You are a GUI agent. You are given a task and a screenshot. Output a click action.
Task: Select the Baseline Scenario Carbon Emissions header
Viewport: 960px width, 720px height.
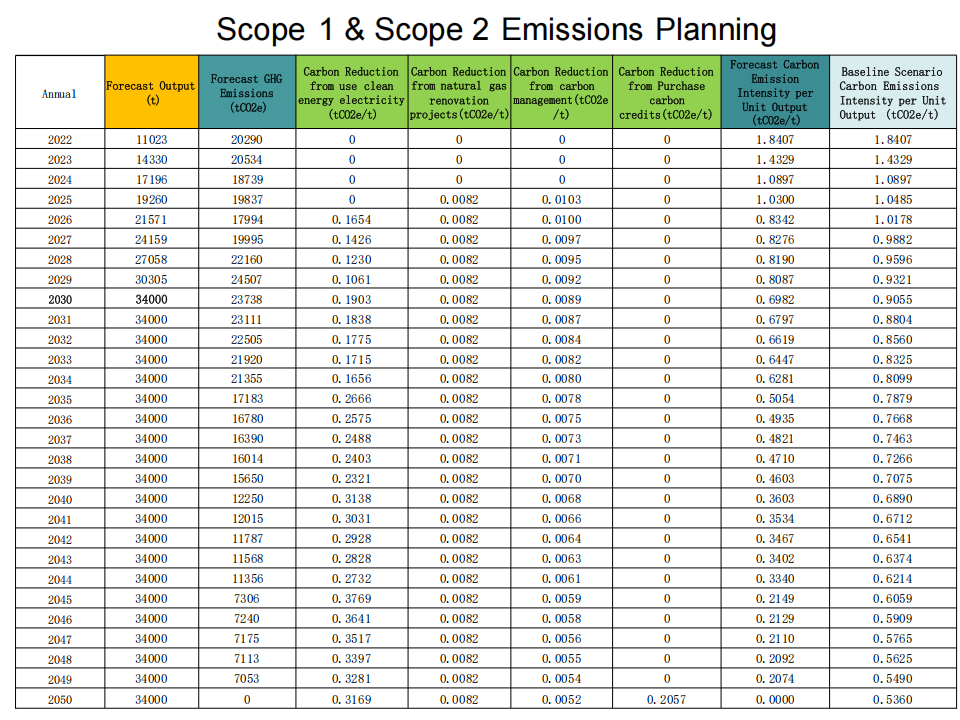(890, 93)
